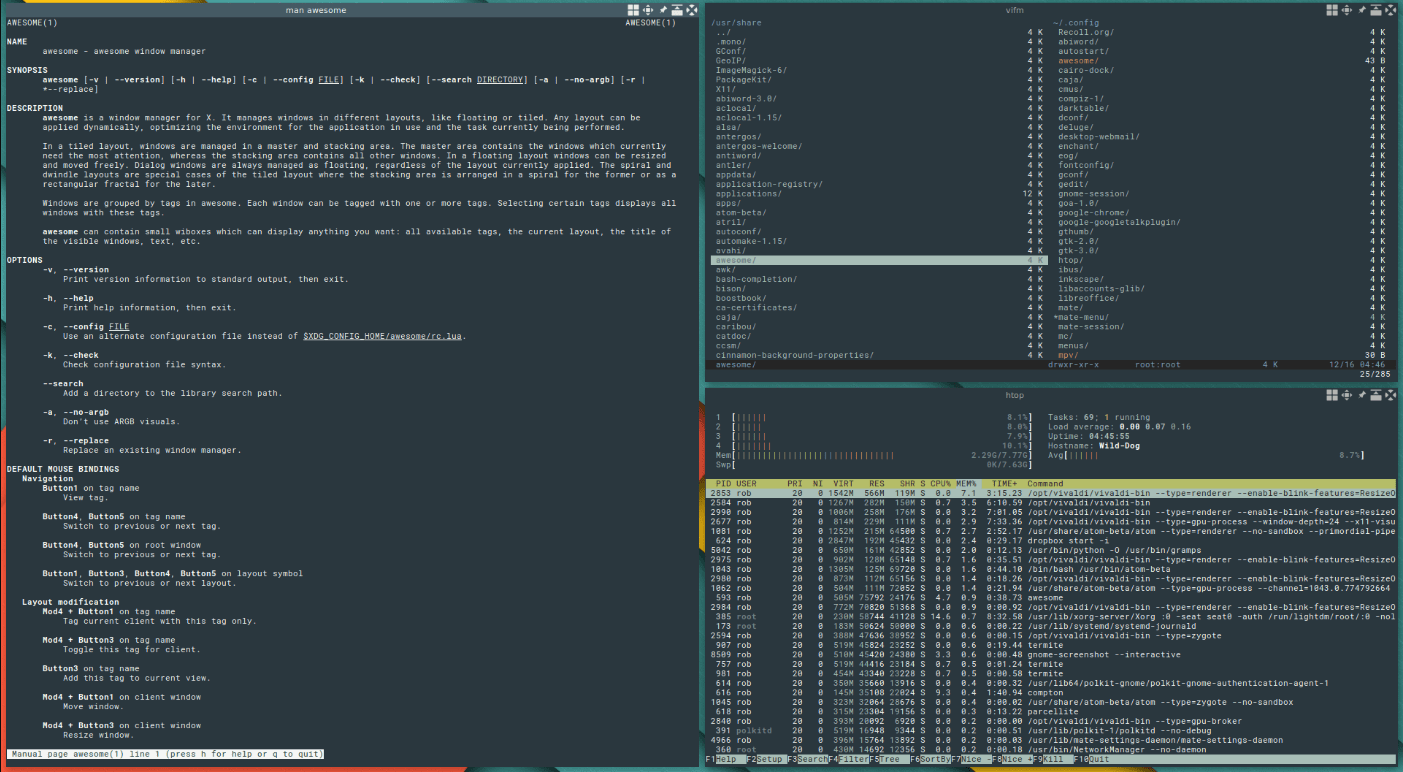Select parcellite process row in htop

[1050, 712]
